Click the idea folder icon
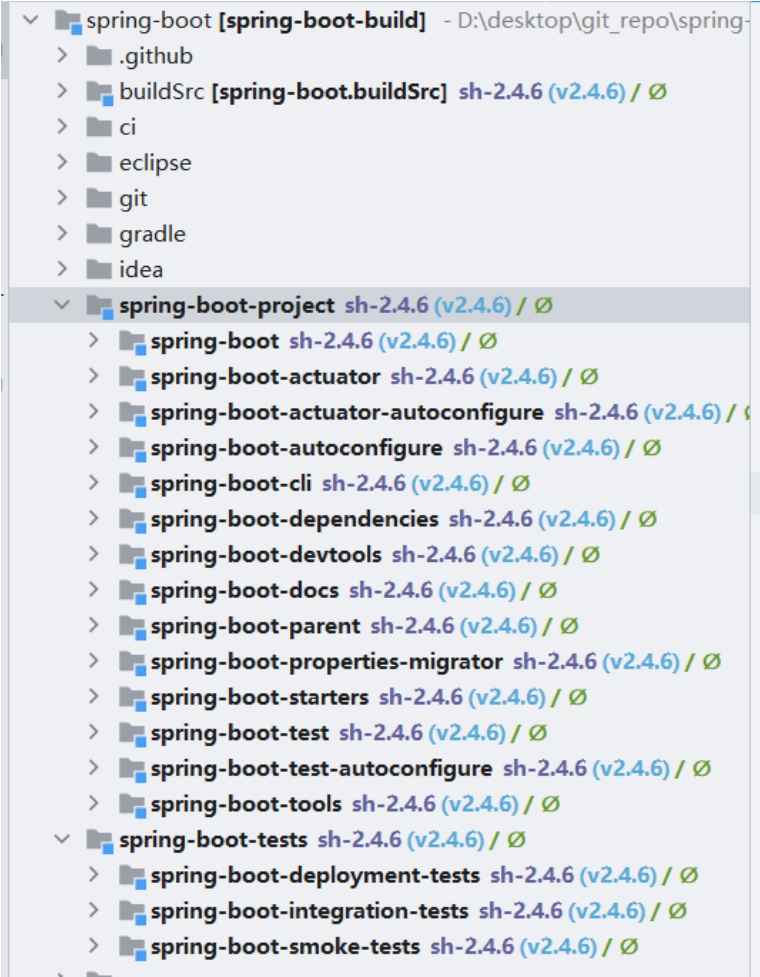This screenshot has height=977, width=760. tap(98, 269)
